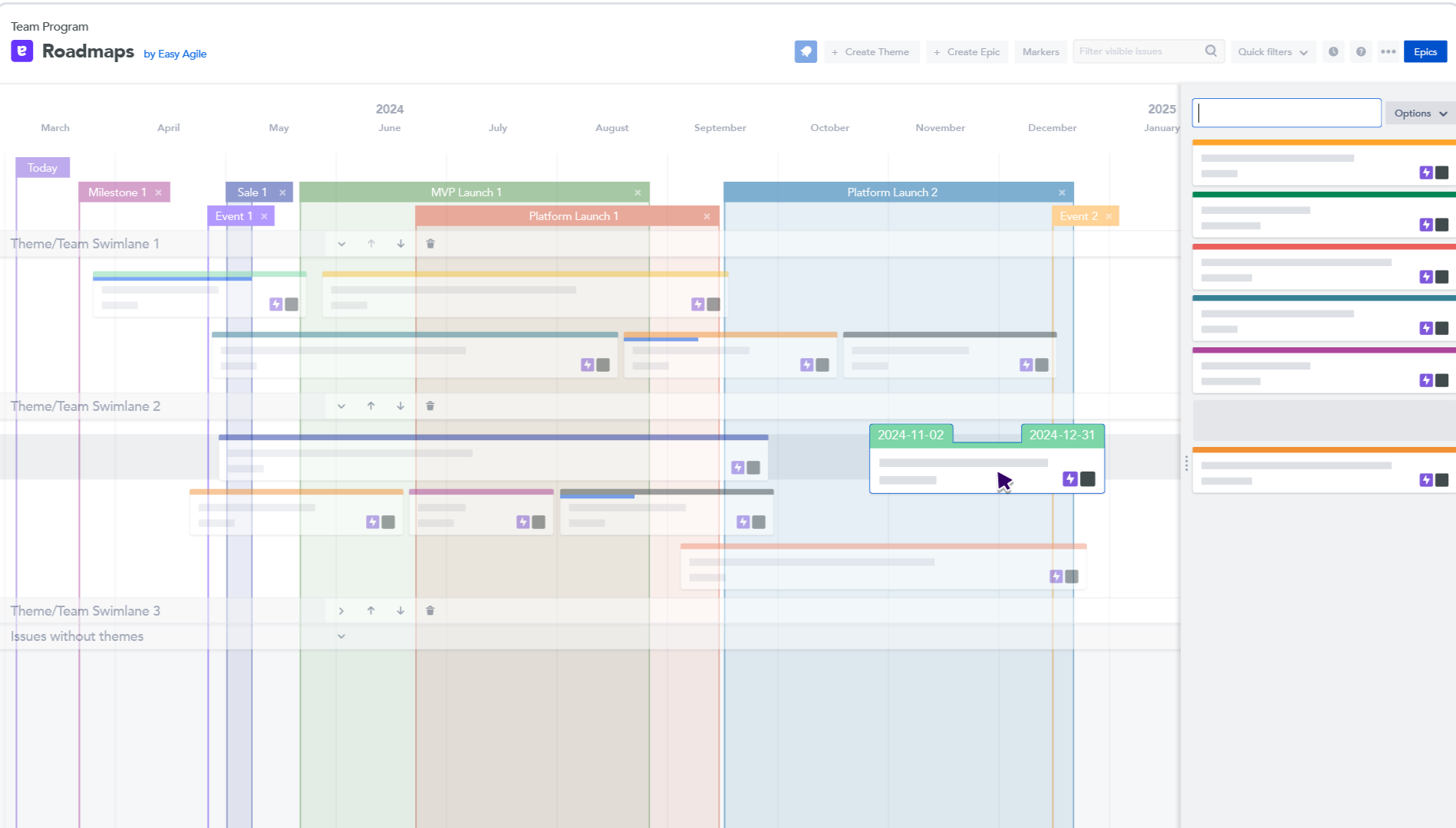Open the Options dropdown in sidebar
The width and height of the screenshot is (1456, 828).
(1421, 113)
